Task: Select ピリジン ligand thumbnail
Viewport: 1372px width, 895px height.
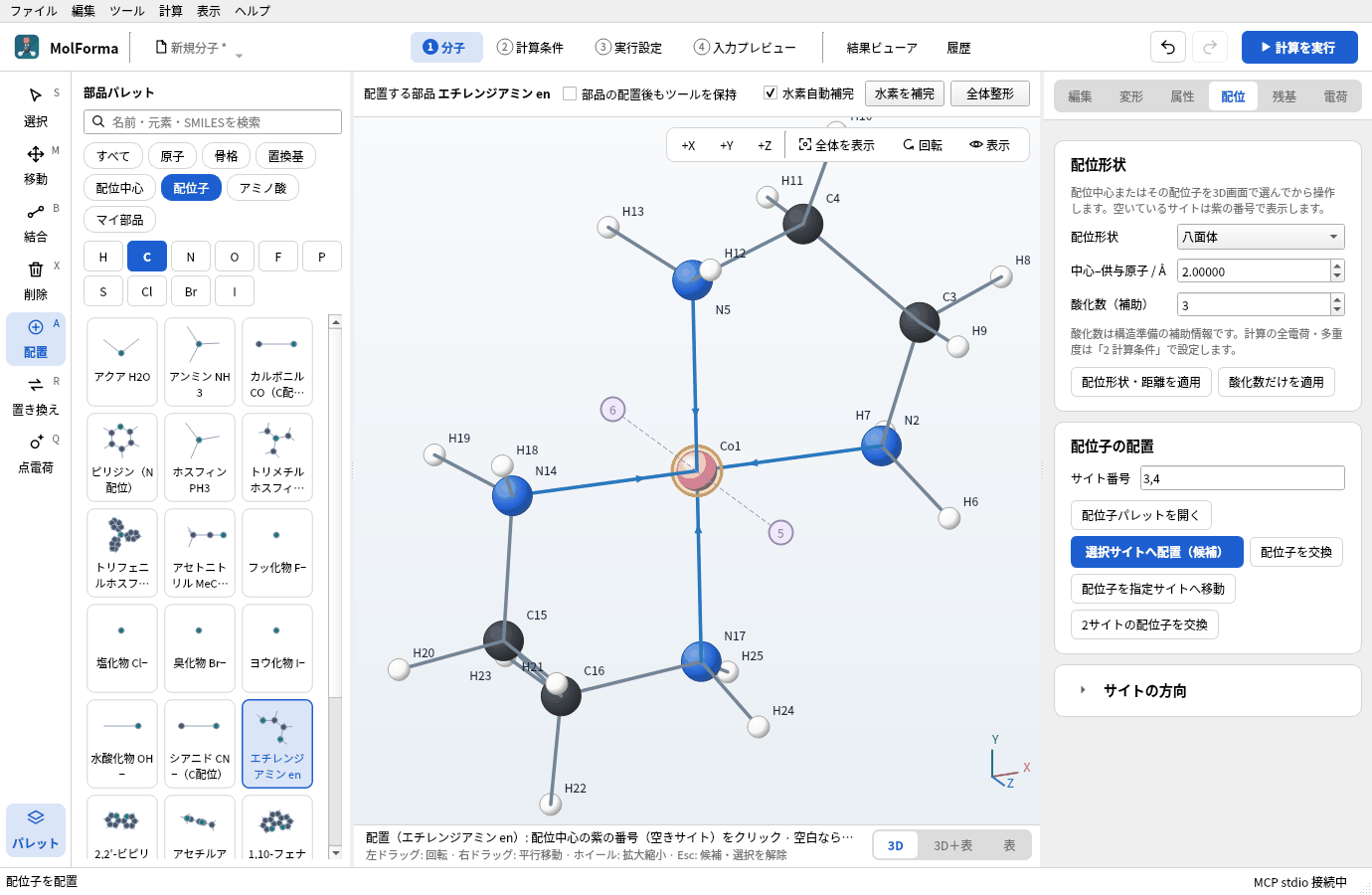Action: (122, 457)
